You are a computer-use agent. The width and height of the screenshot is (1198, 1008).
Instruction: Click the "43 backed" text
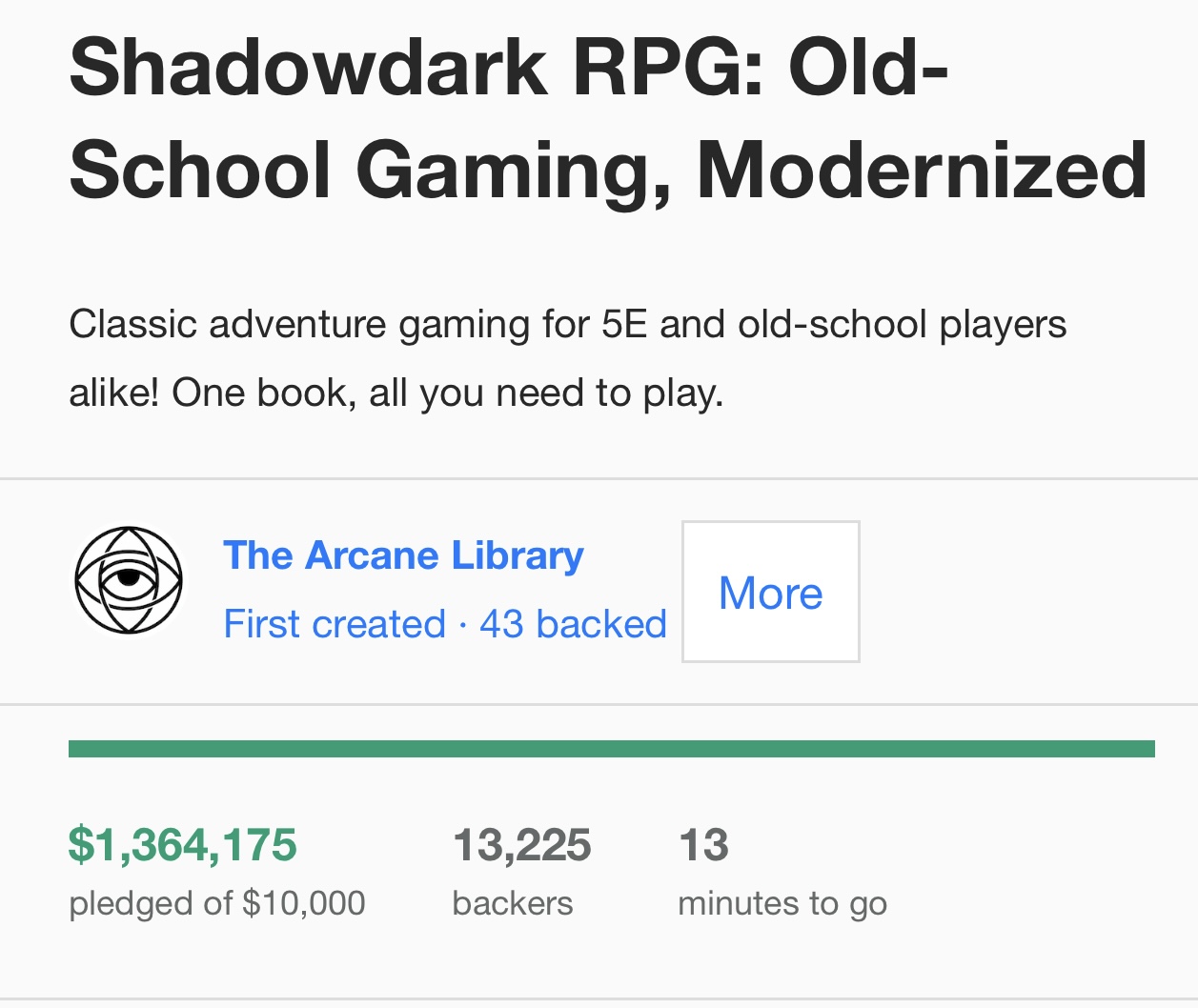[573, 624]
